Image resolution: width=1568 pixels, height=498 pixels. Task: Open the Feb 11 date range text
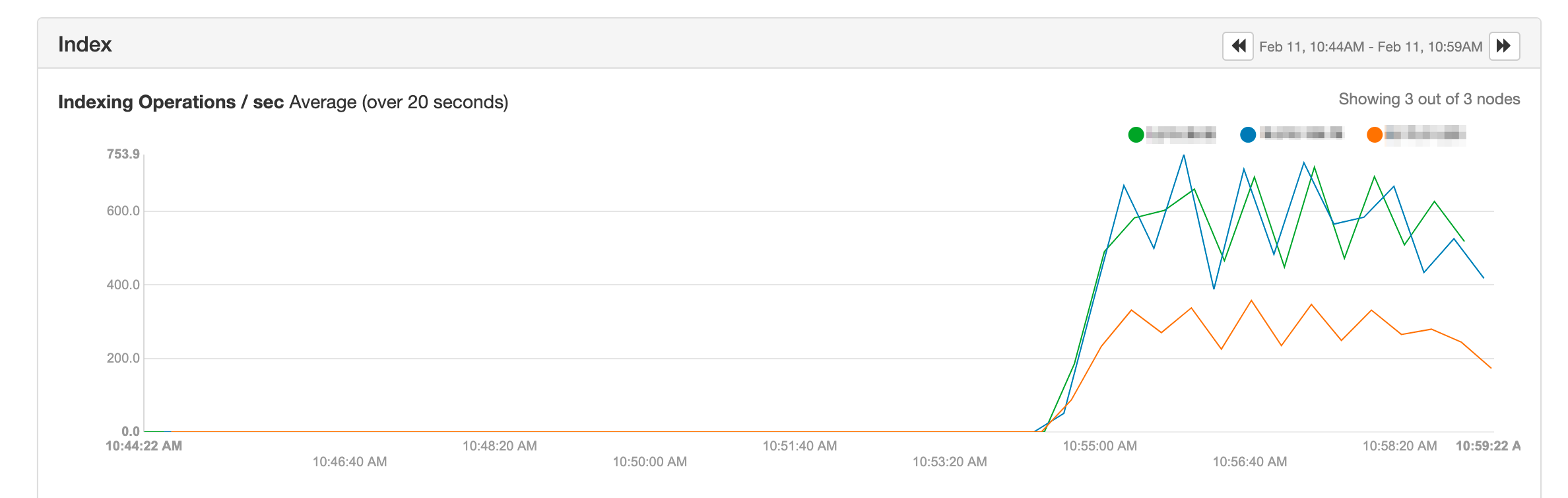coord(1371,47)
